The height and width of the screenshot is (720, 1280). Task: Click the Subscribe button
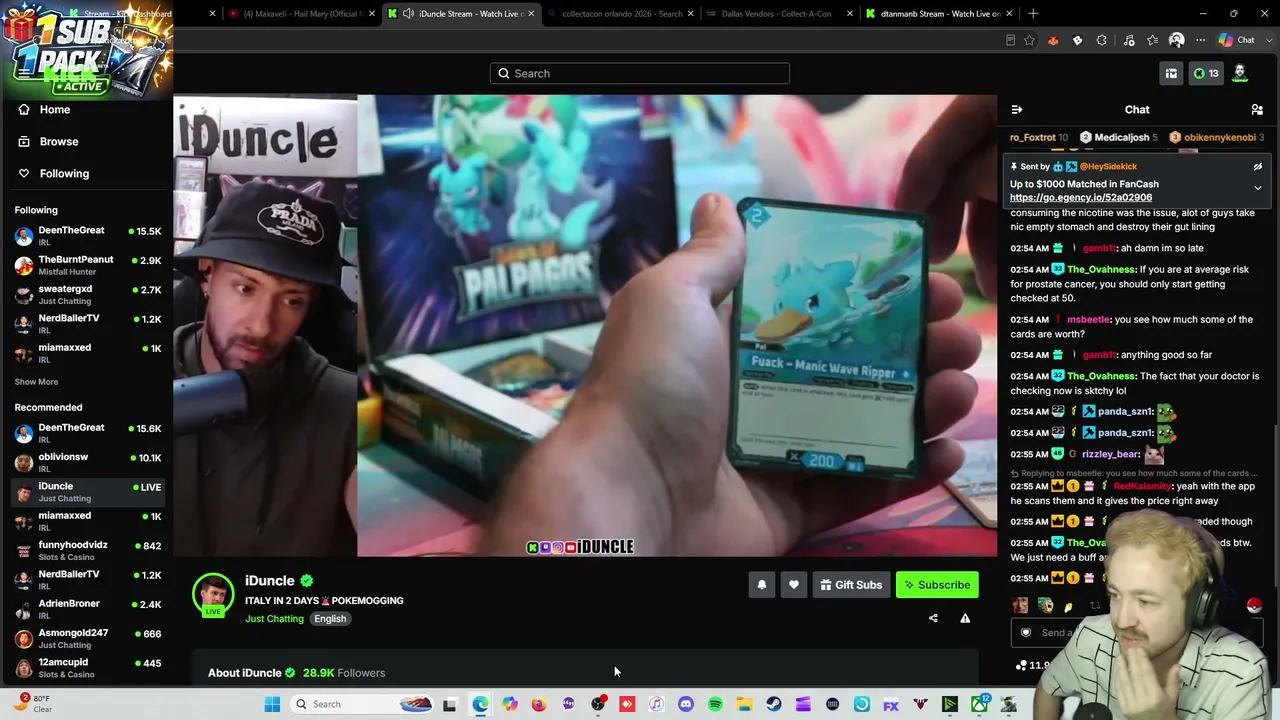point(937,585)
